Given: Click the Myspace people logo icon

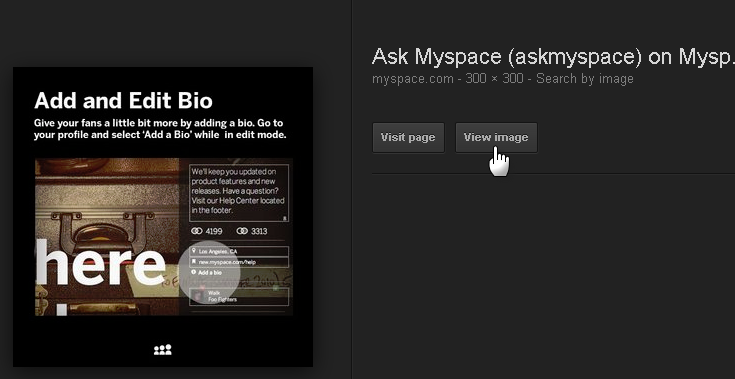Looking at the screenshot, I should click(163, 349).
